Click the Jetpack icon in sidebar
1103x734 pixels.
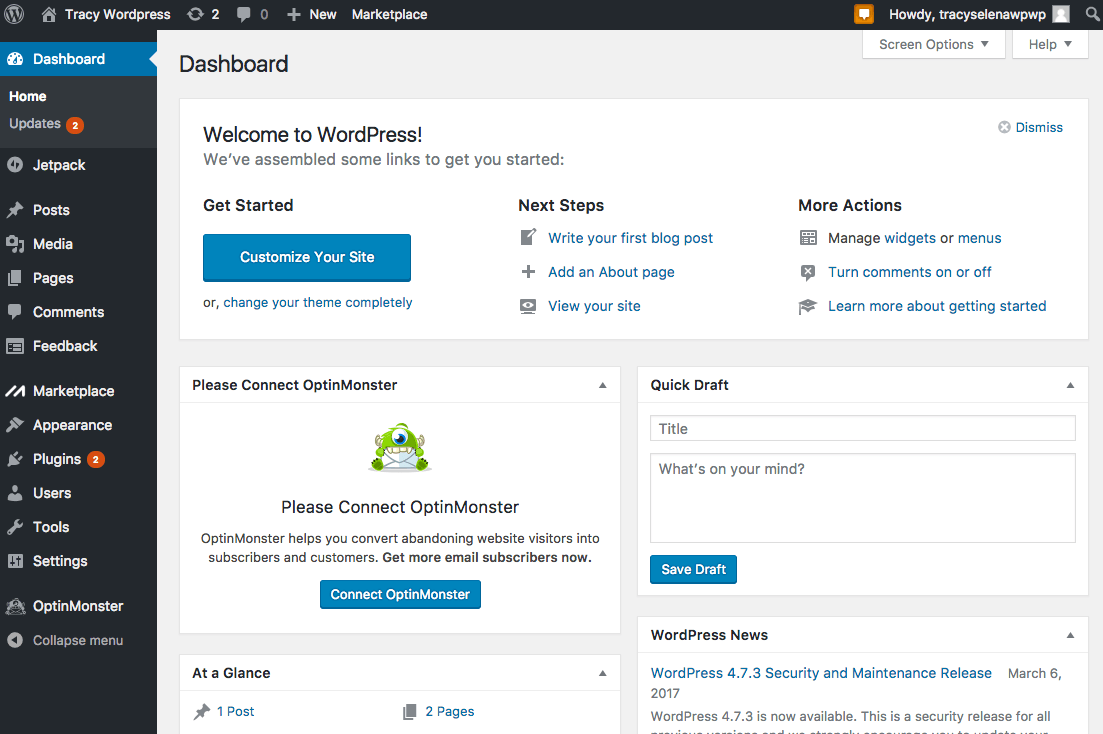point(15,165)
